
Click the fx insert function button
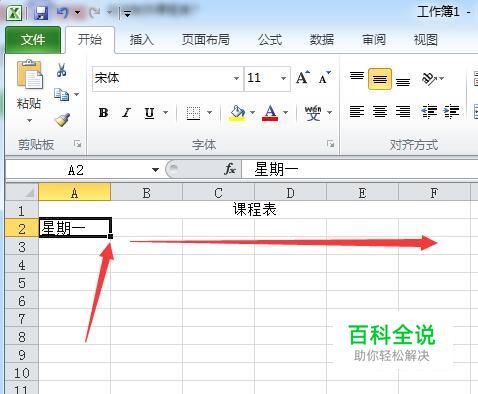tap(230, 170)
